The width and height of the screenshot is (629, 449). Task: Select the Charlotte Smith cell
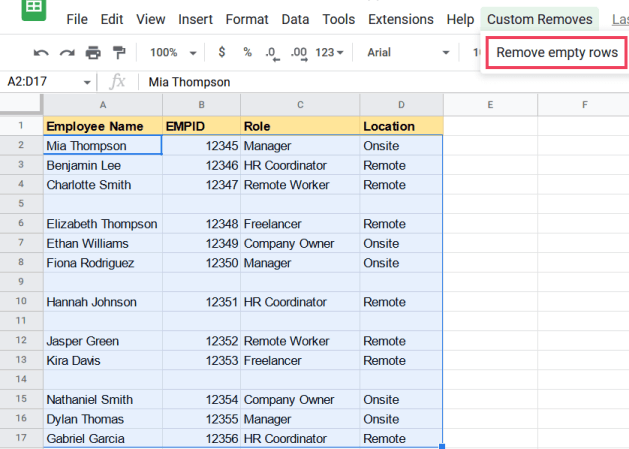103,185
